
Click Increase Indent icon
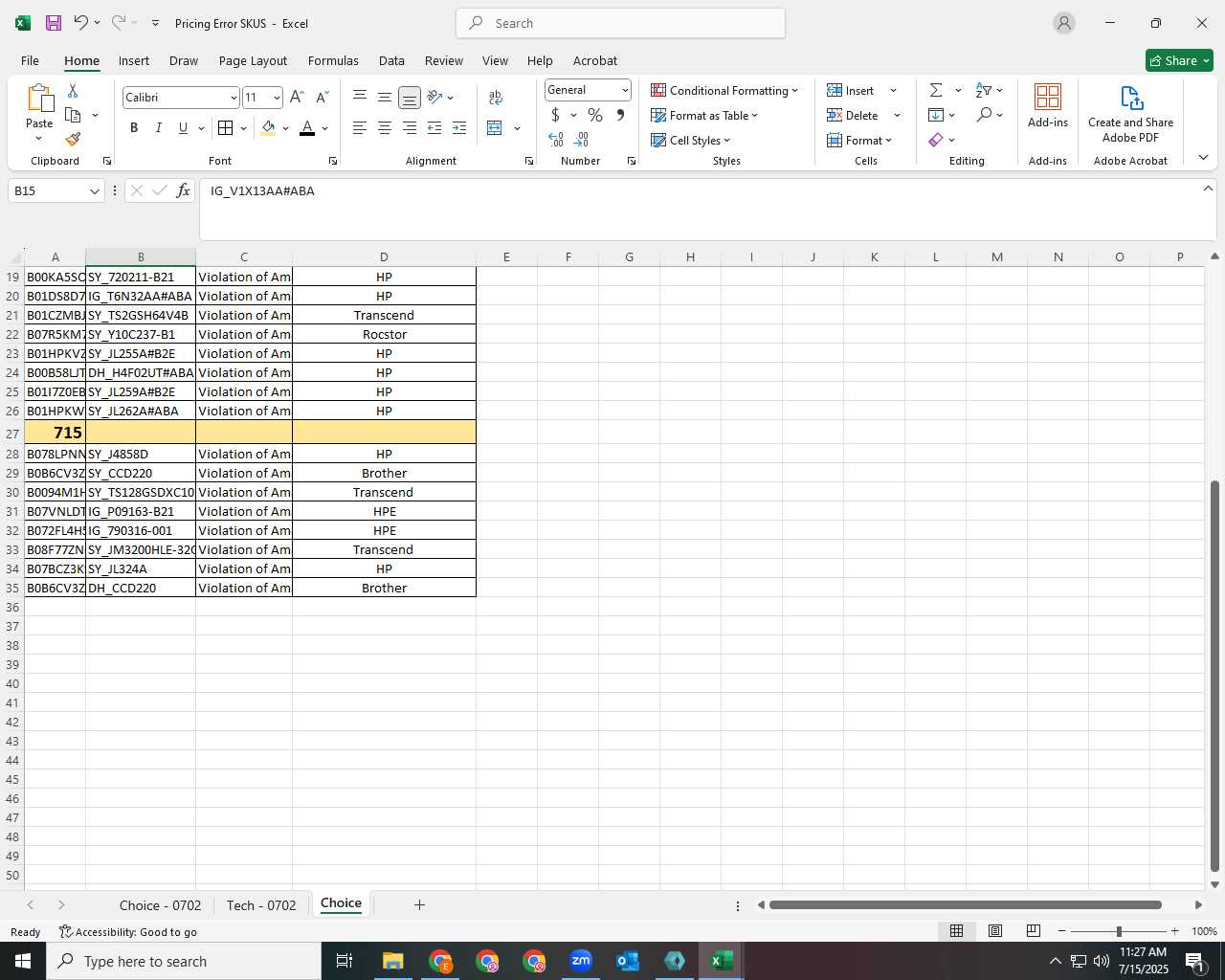459,127
